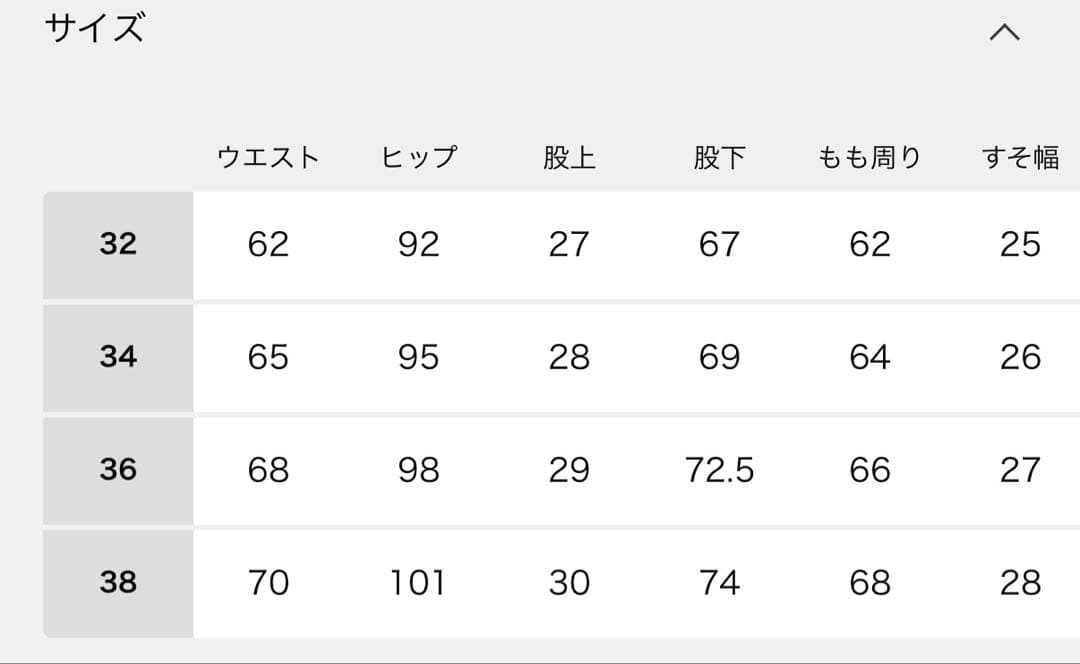
Task: Expand size details for row 32
Action: 117,245
